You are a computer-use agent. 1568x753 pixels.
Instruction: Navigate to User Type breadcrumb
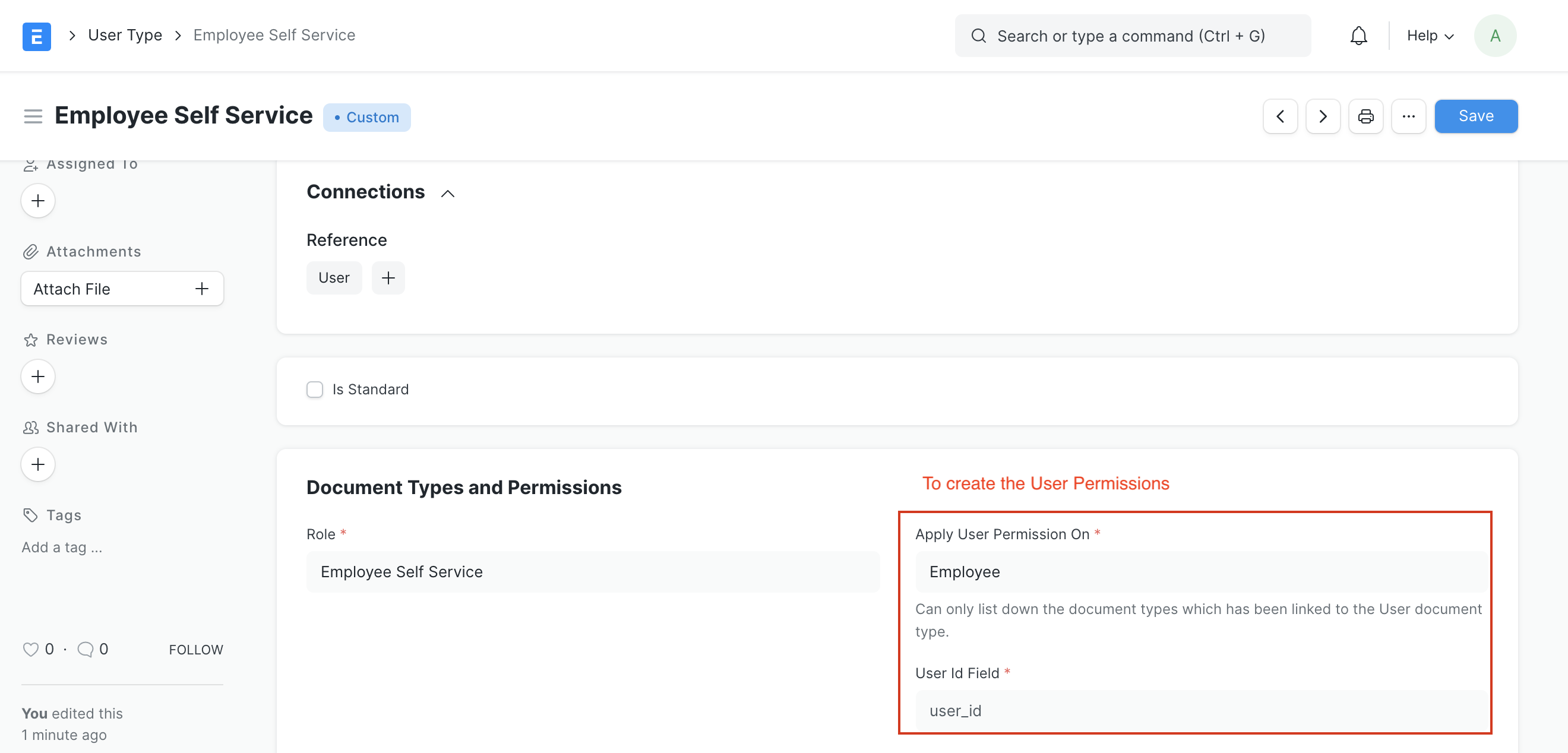125,34
